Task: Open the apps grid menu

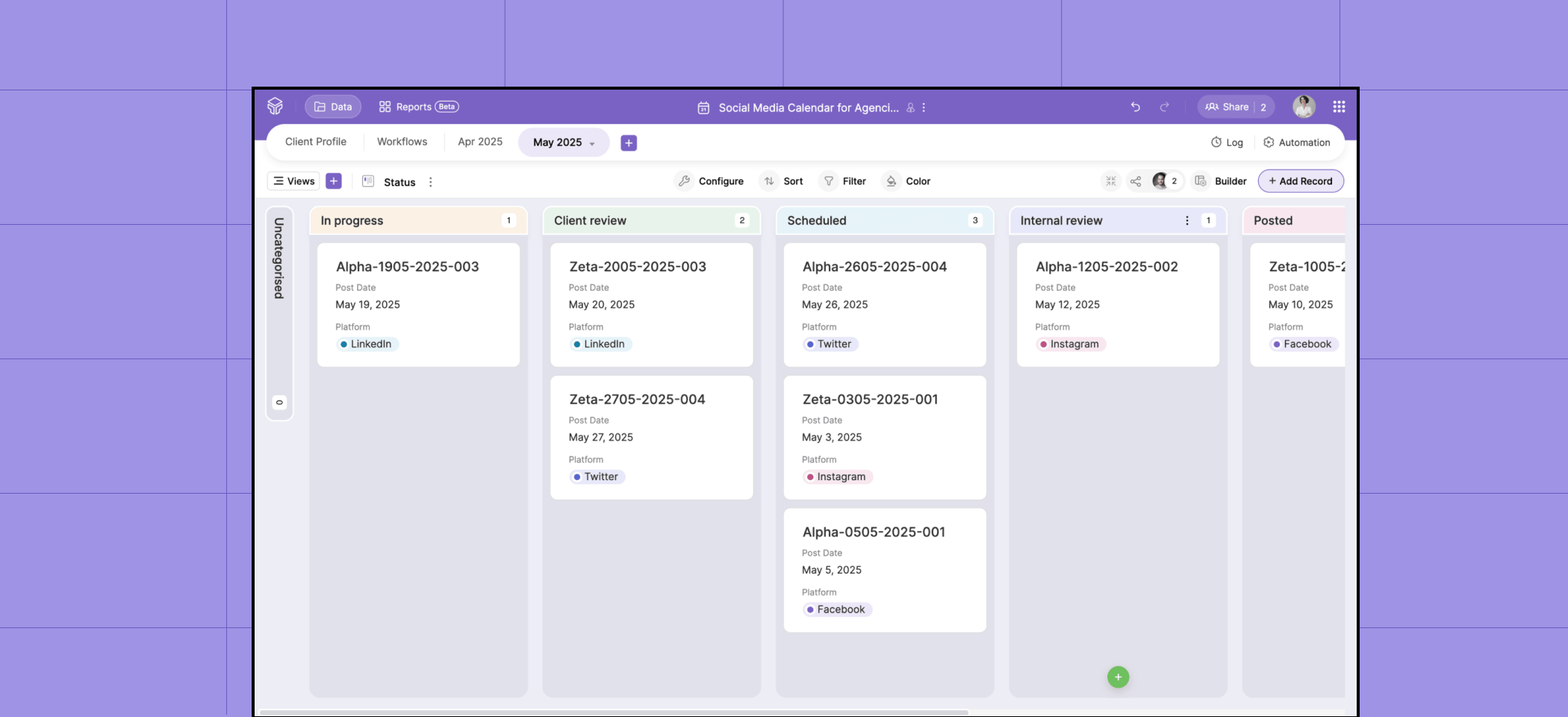Action: [1339, 107]
